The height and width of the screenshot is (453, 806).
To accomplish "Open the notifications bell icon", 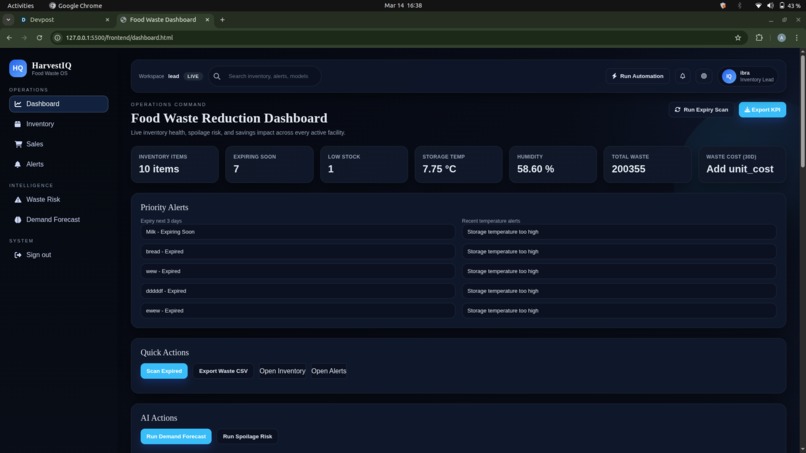I will (x=683, y=76).
